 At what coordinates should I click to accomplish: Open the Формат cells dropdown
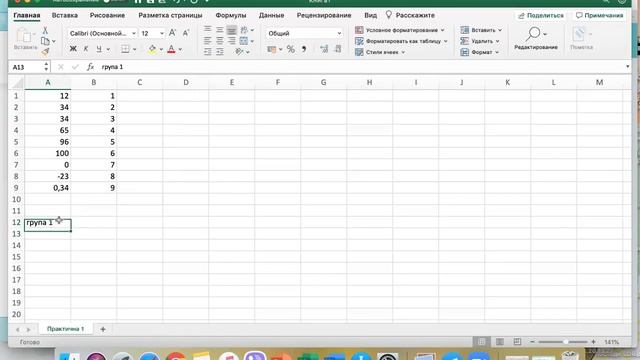pos(480,52)
